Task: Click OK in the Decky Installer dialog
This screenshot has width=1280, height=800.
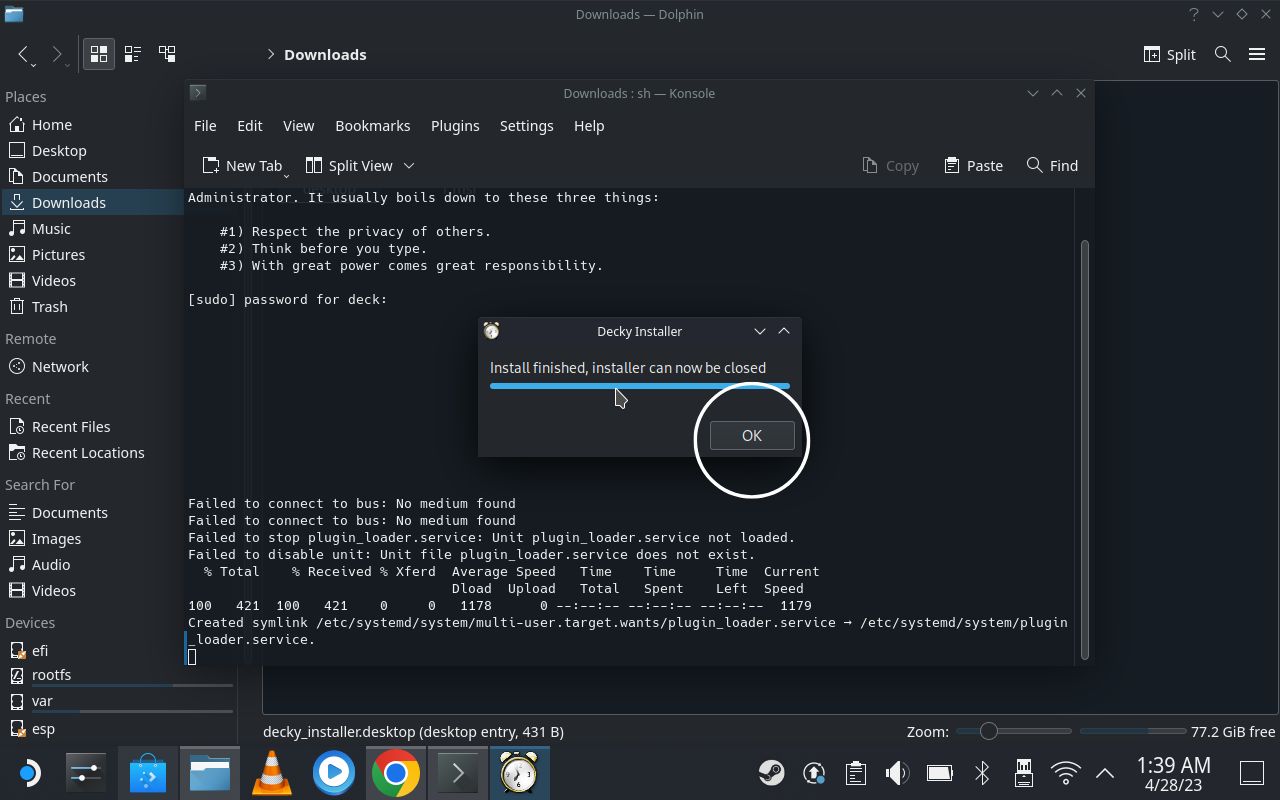Action: [x=751, y=435]
